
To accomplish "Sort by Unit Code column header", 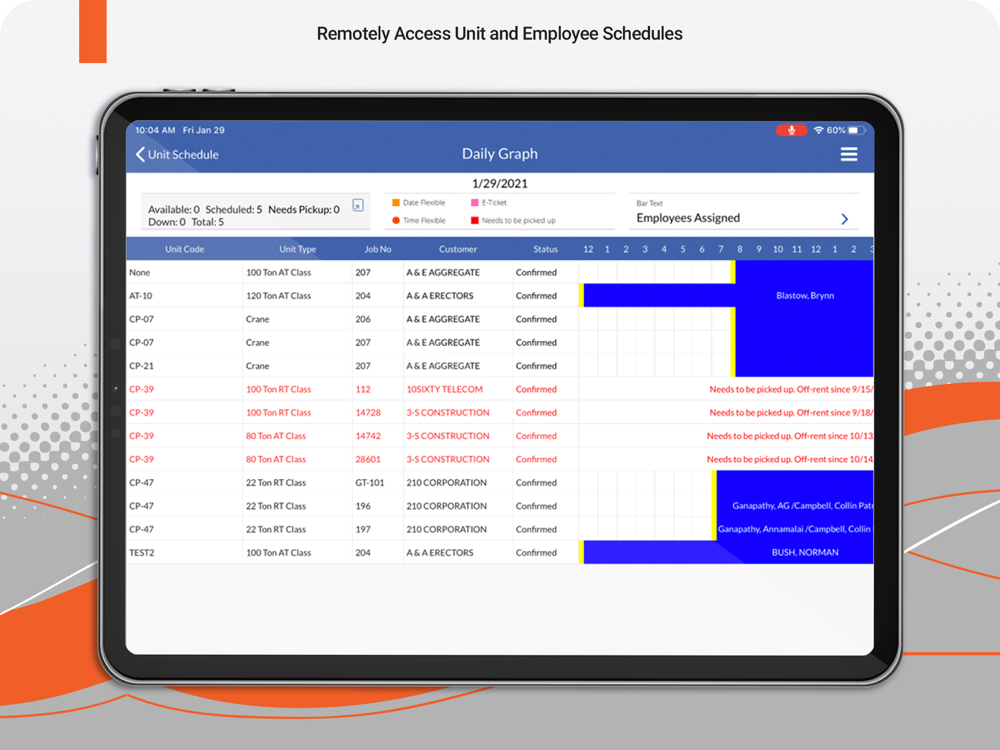I will point(184,249).
